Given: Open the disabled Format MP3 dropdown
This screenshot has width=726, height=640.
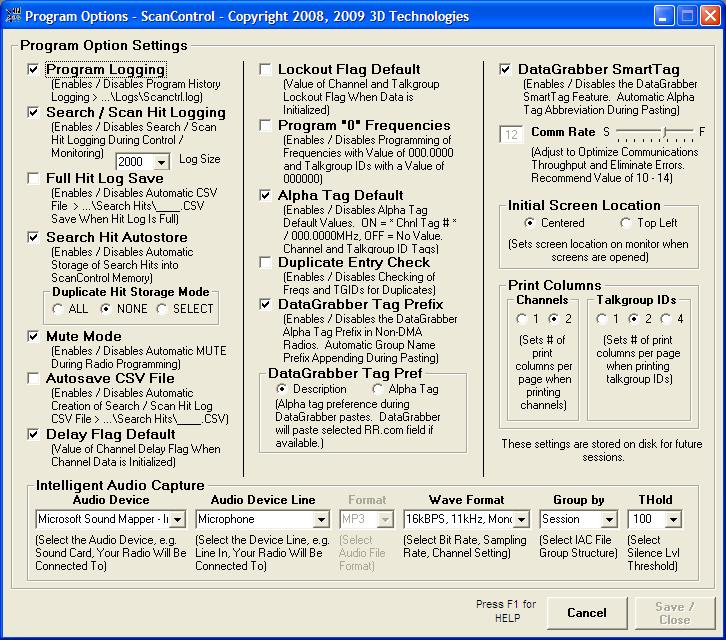Looking at the screenshot, I should click(x=385, y=520).
